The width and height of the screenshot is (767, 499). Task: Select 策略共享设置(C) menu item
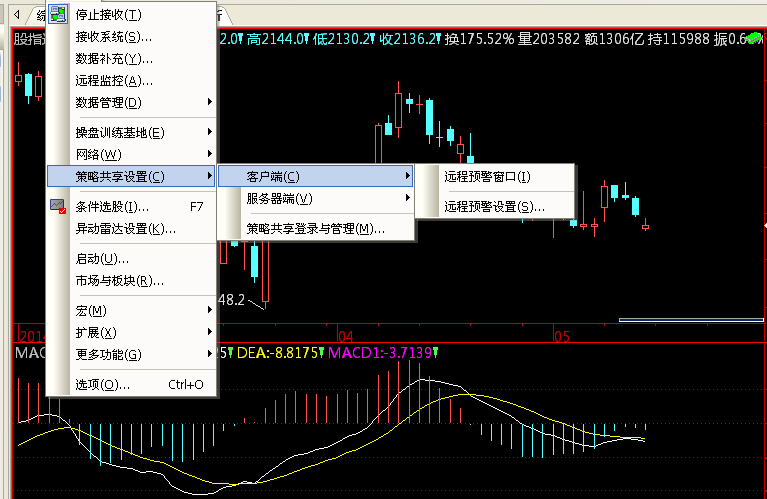coord(131,176)
